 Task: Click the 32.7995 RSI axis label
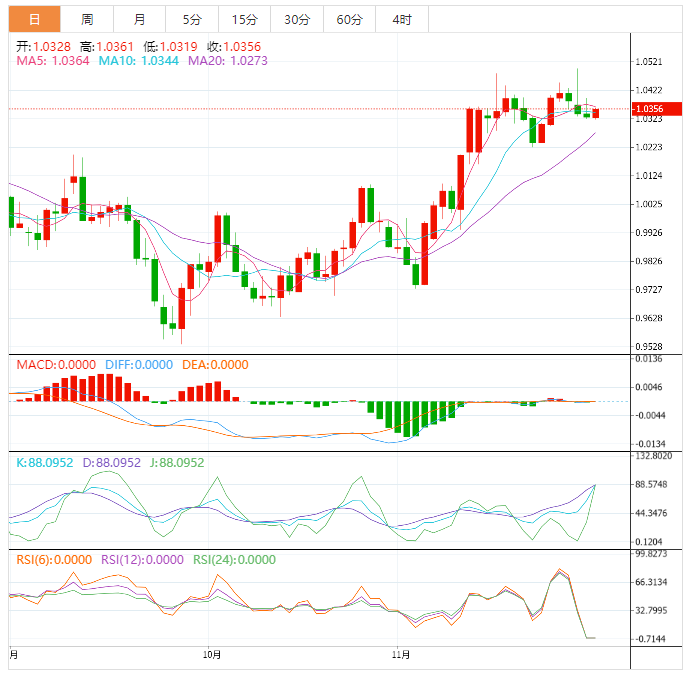click(651, 610)
